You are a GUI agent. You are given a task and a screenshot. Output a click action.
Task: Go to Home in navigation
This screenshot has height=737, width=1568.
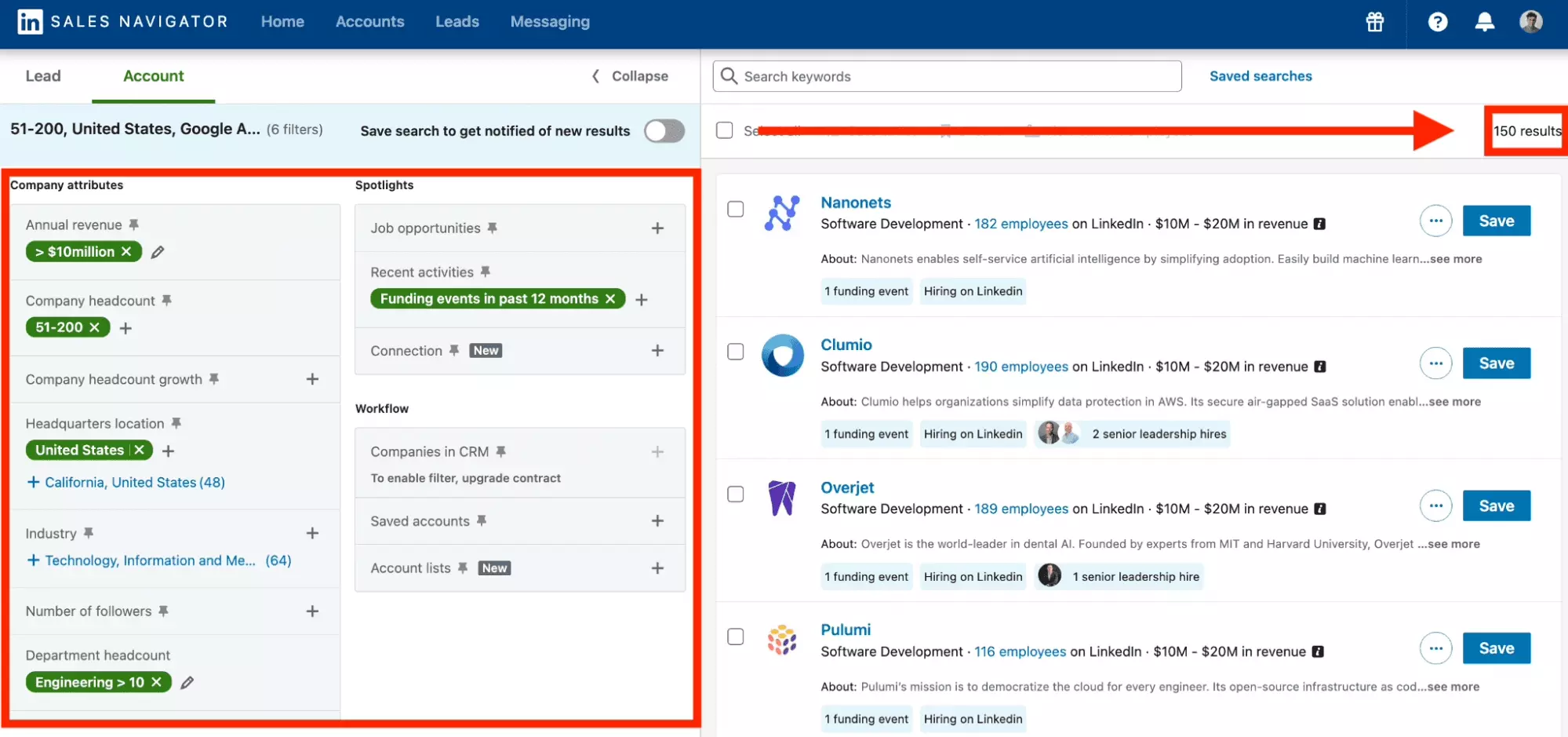pyautogui.click(x=282, y=22)
